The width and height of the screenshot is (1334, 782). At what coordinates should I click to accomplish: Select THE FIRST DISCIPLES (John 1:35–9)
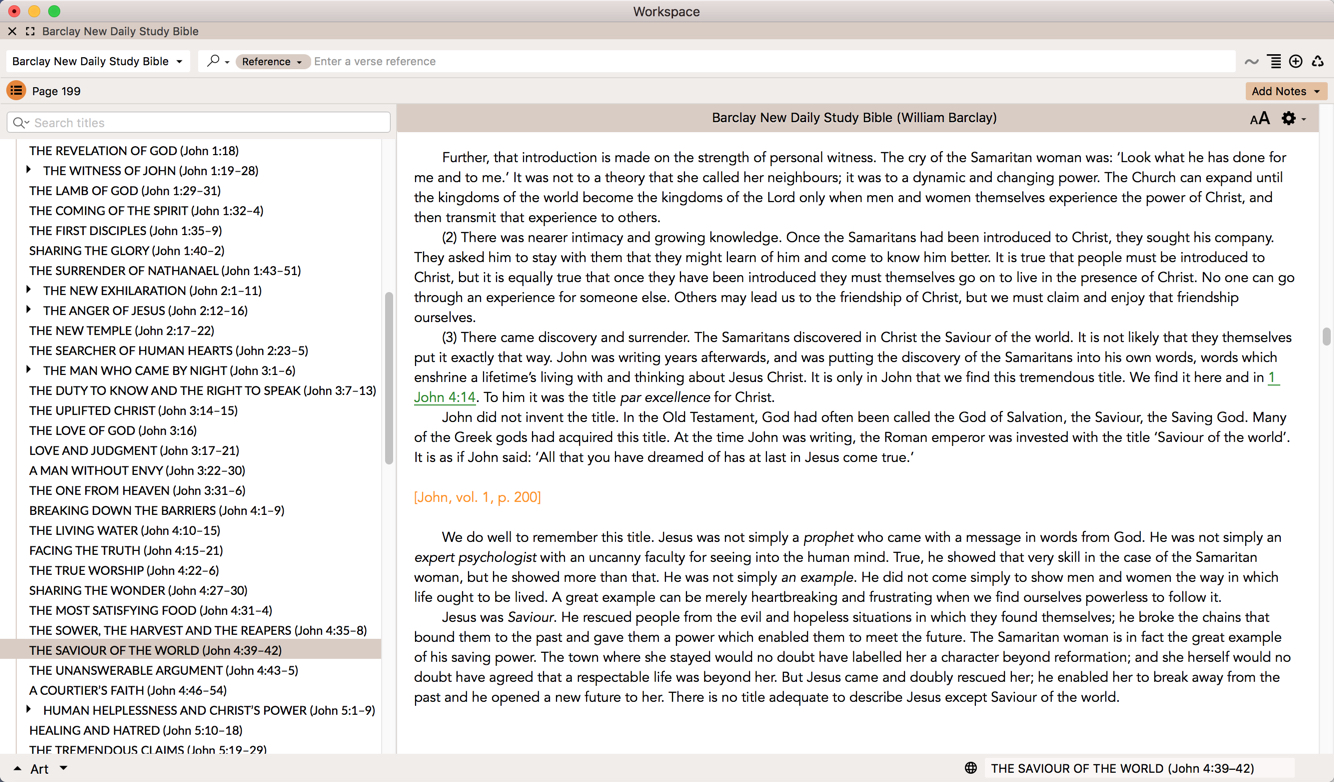click(x=126, y=231)
